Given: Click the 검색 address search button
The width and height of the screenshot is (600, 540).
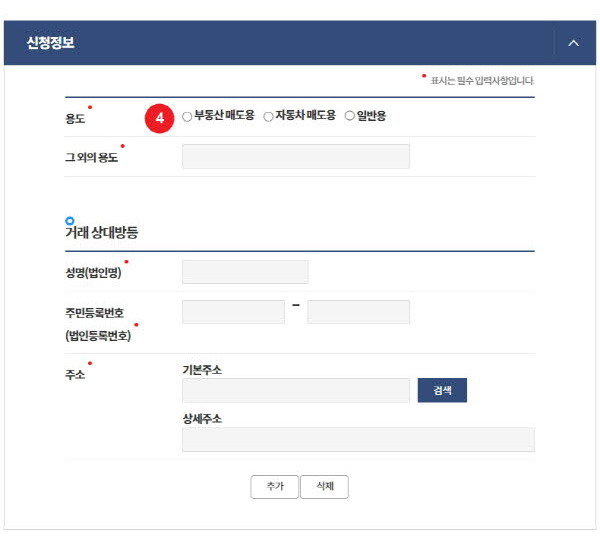Looking at the screenshot, I should (x=442, y=390).
